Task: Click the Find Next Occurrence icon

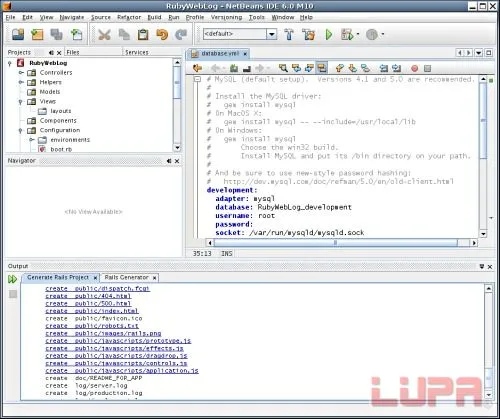Action: [309, 68]
